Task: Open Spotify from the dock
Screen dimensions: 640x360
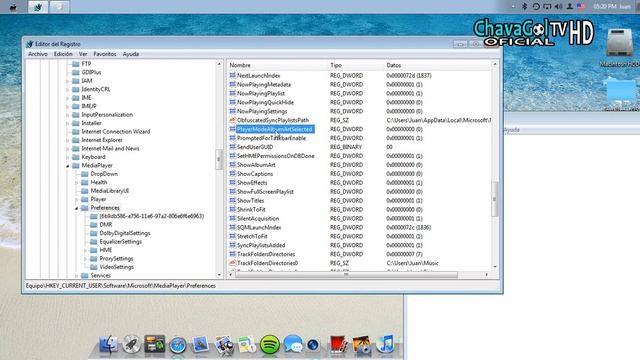Action: coord(270,345)
